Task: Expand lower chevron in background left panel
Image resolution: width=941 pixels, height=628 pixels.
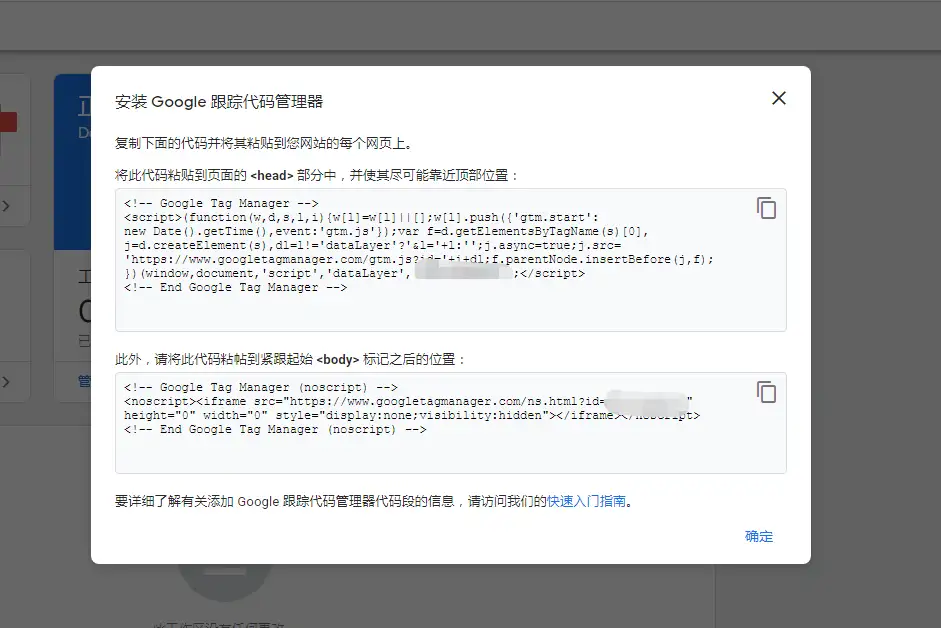Action: (x=6, y=382)
